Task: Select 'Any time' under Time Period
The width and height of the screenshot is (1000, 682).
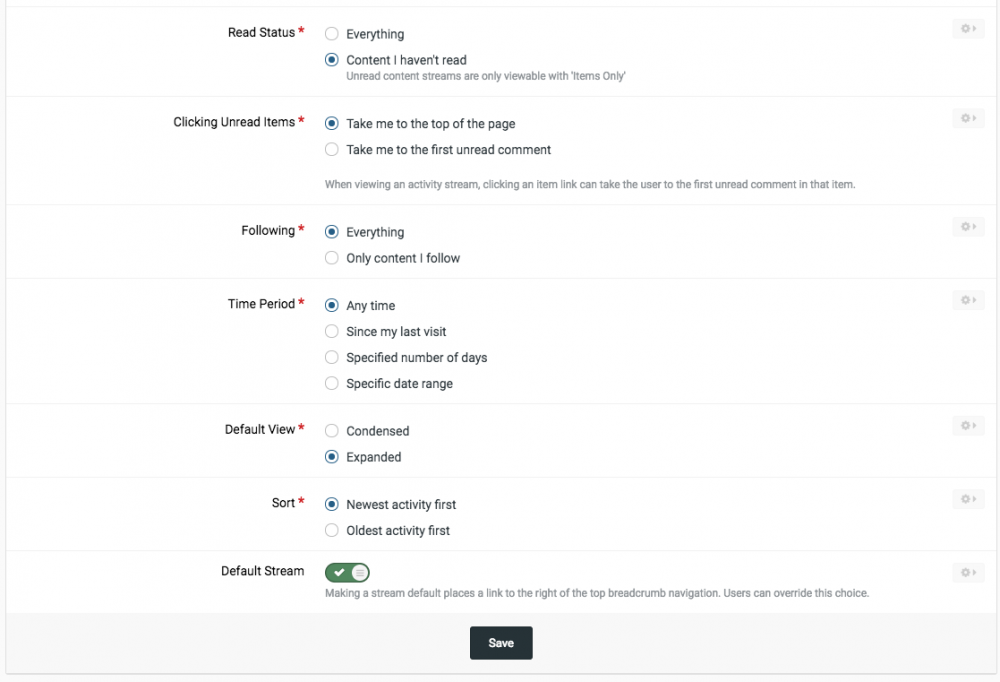Action: 332,306
